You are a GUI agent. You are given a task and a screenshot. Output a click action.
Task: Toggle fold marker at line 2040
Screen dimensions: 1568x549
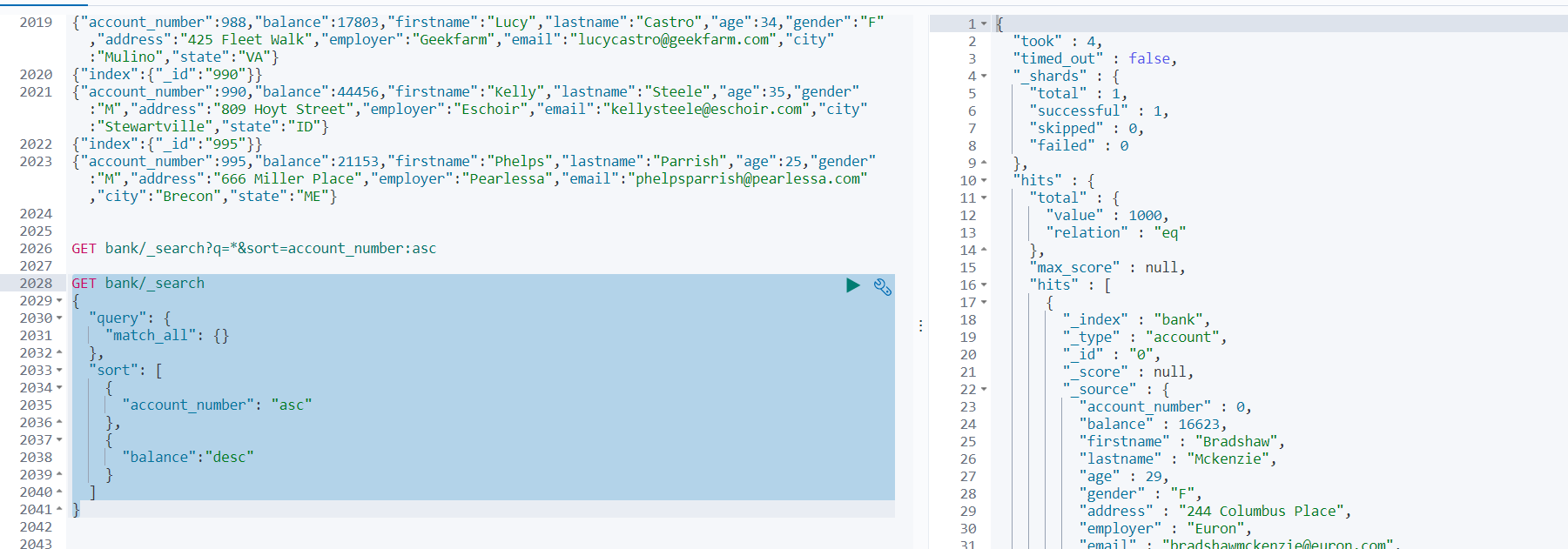pyautogui.click(x=59, y=492)
